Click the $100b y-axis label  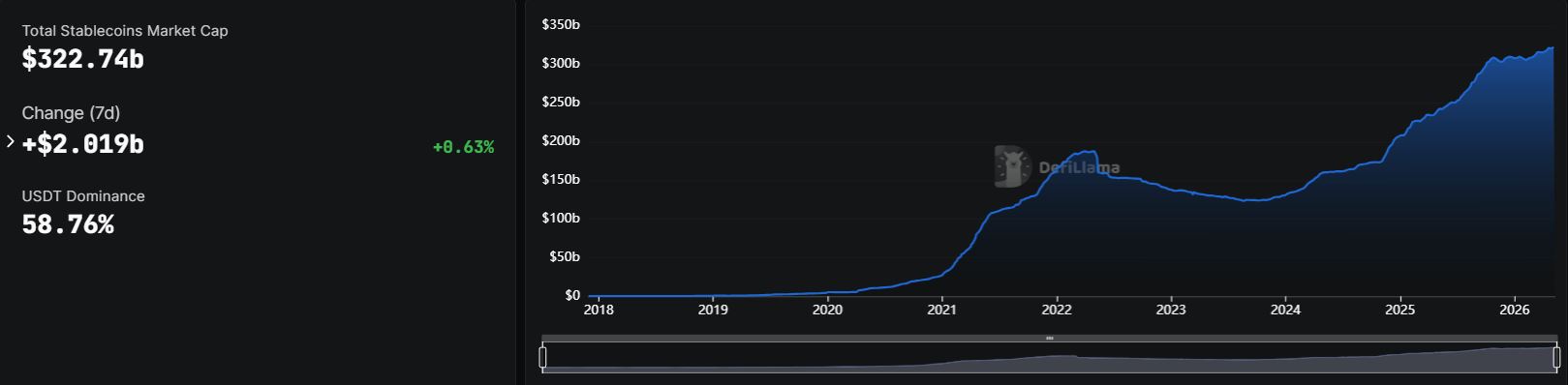561,218
